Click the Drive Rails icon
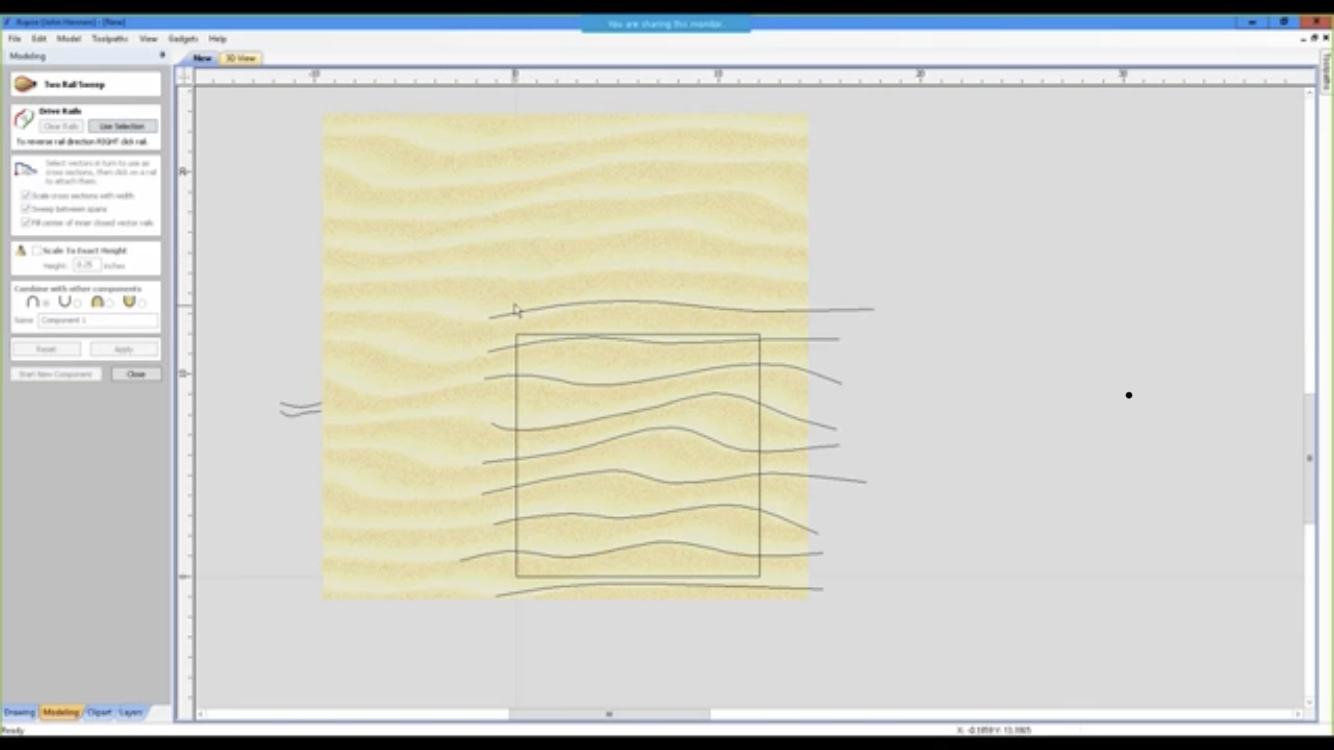The width and height of the screenshot is (1334, 750). click(24, 120)
